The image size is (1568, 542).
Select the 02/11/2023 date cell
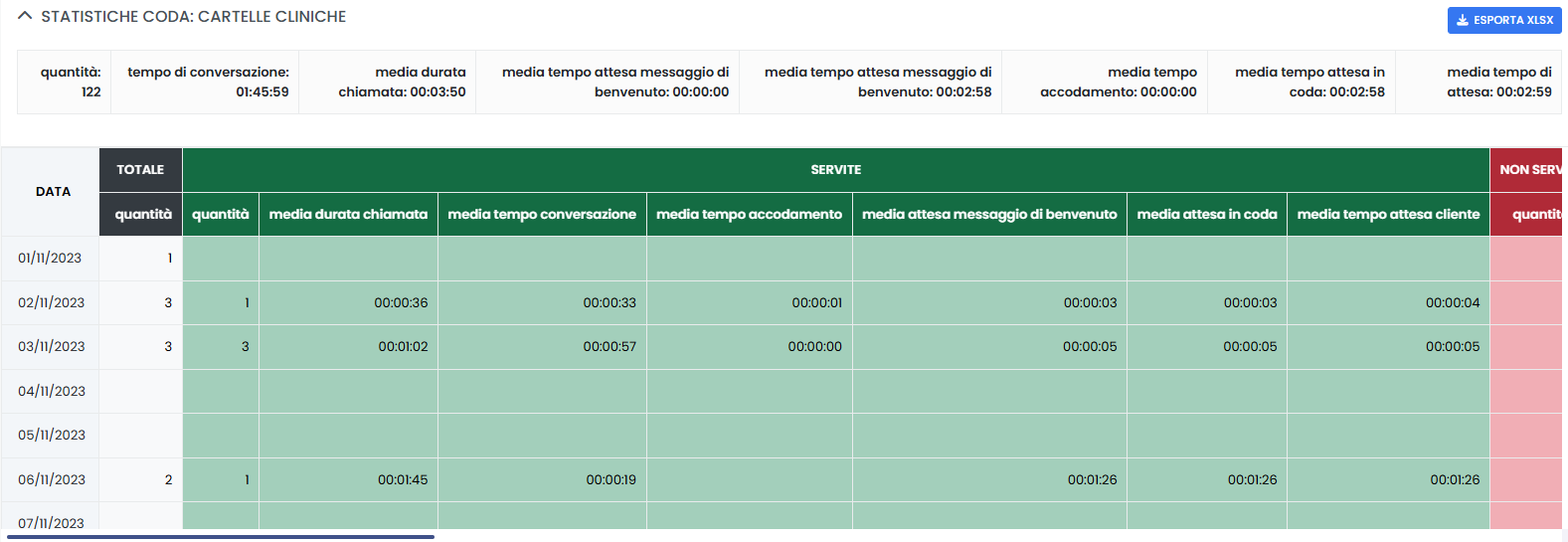point(51,302)
